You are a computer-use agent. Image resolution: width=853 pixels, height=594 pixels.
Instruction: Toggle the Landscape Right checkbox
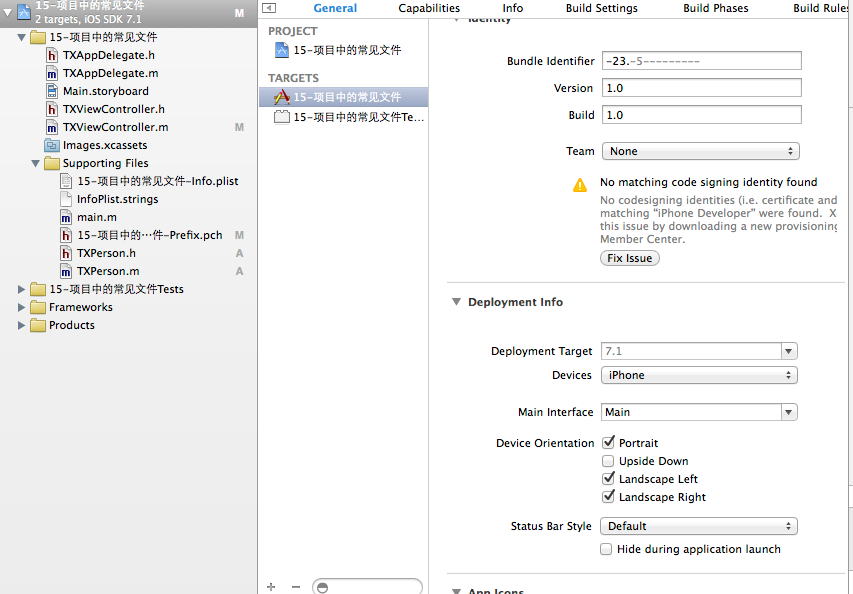pyautogui.click(x=608, y=497)
